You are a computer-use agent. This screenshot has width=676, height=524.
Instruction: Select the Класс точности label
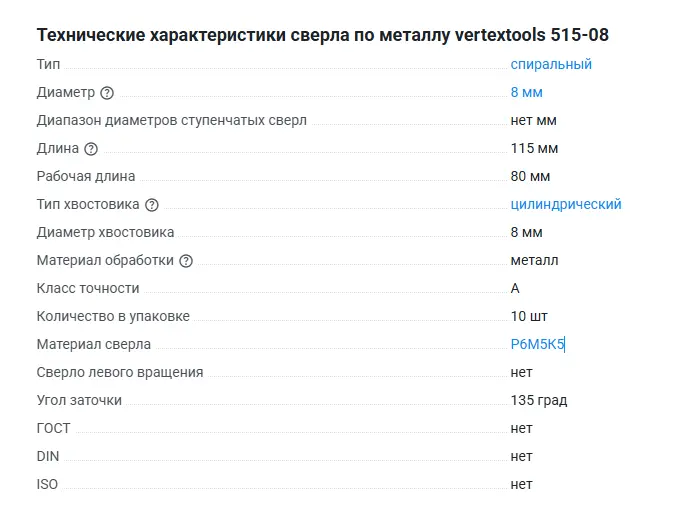coord(88,288)
